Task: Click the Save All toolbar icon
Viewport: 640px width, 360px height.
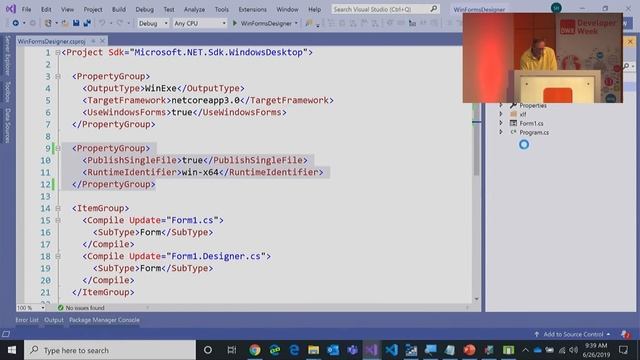Action: 87,23
